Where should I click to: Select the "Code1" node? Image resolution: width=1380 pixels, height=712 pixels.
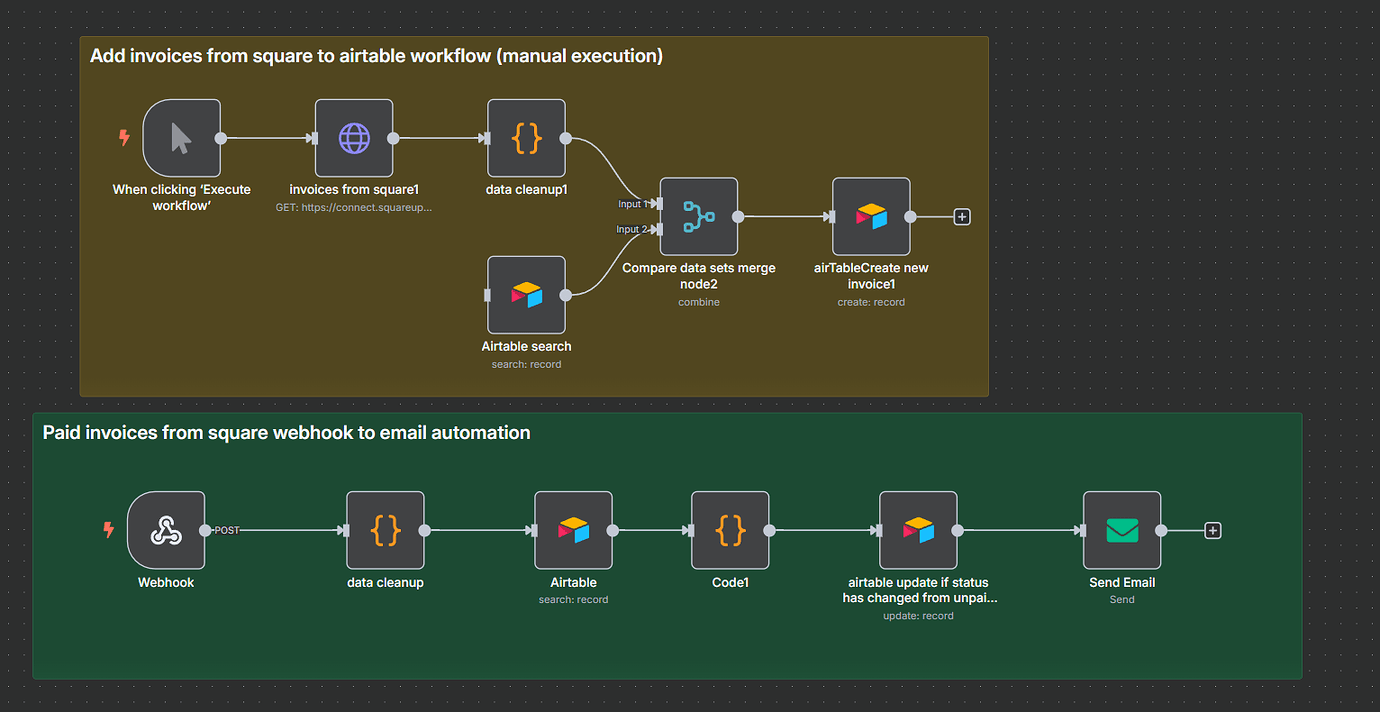(x=730, y=530)
